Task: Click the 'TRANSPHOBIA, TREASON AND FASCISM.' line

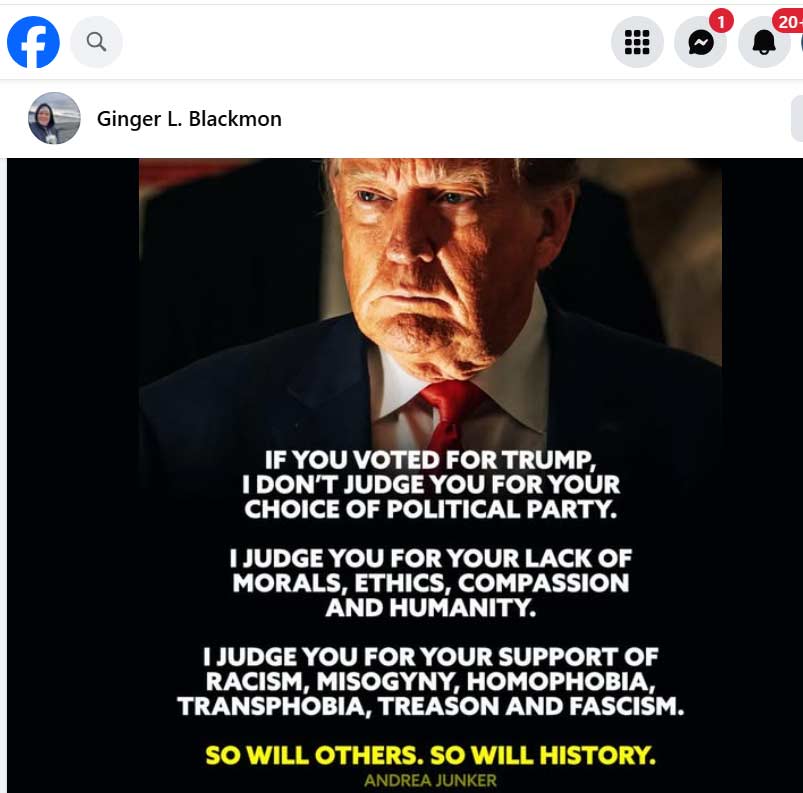Action: click(x=431, y=706)
